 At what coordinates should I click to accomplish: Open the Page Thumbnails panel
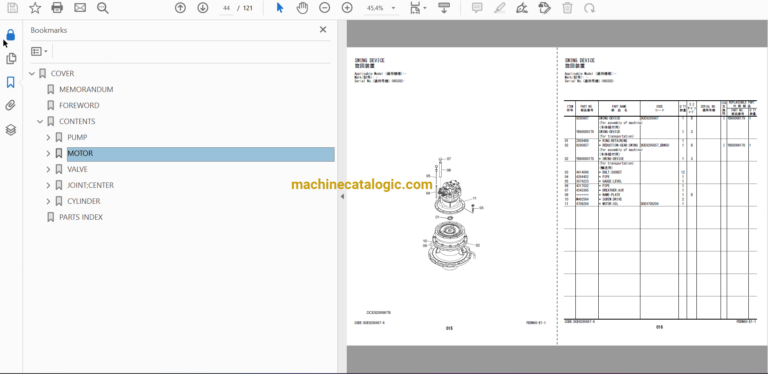click(x=11, y=59)
